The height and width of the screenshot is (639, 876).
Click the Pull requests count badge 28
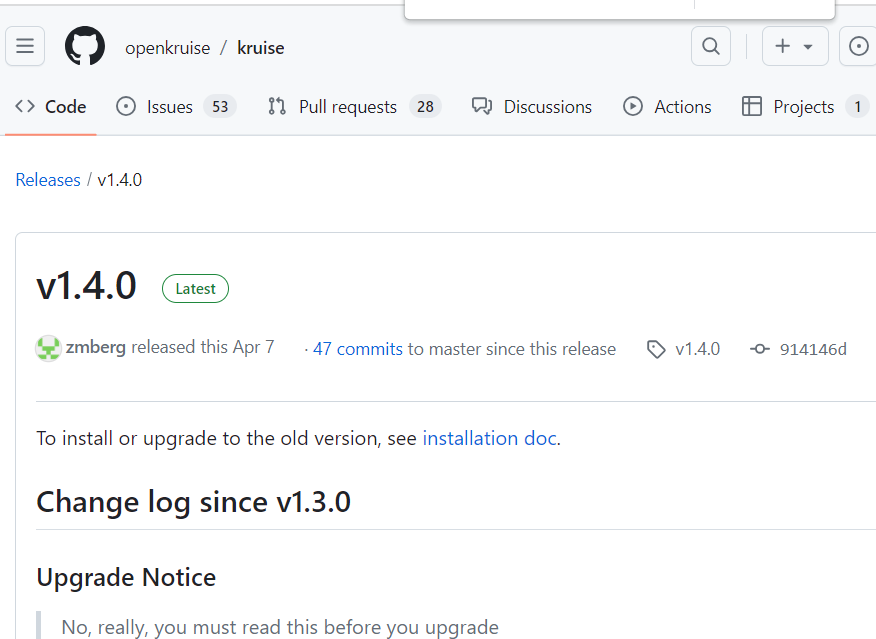point(425,107)
